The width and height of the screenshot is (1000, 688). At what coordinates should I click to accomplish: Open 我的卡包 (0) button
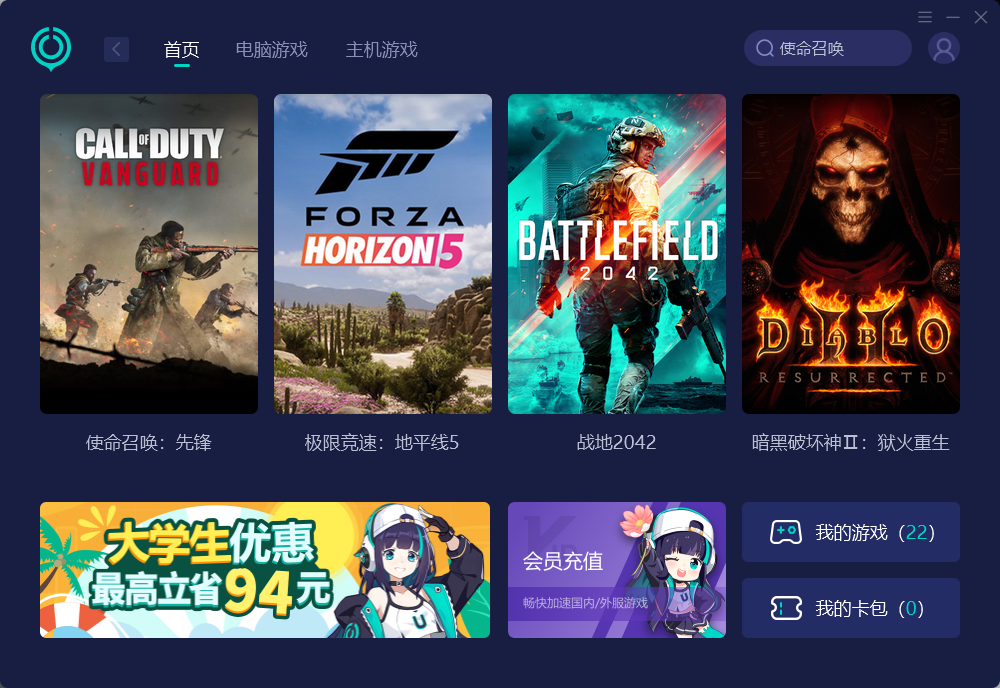(851, 608)
